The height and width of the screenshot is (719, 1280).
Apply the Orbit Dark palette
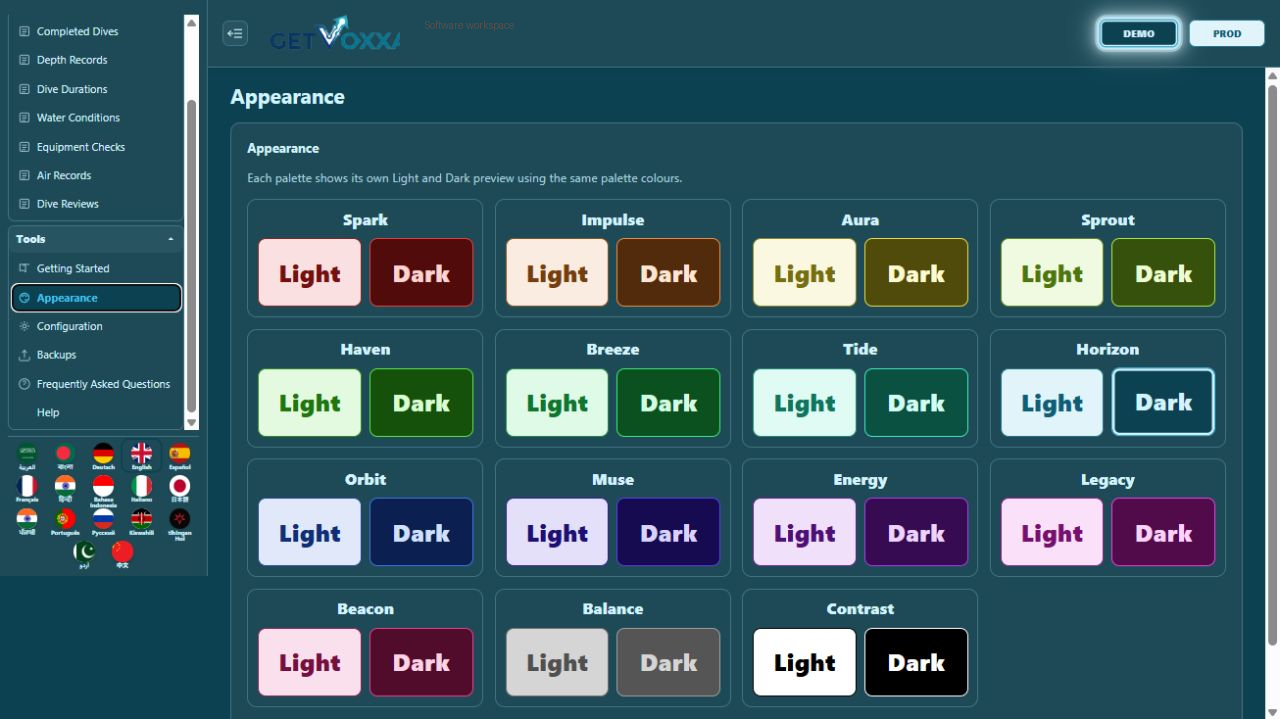[421, 532]
